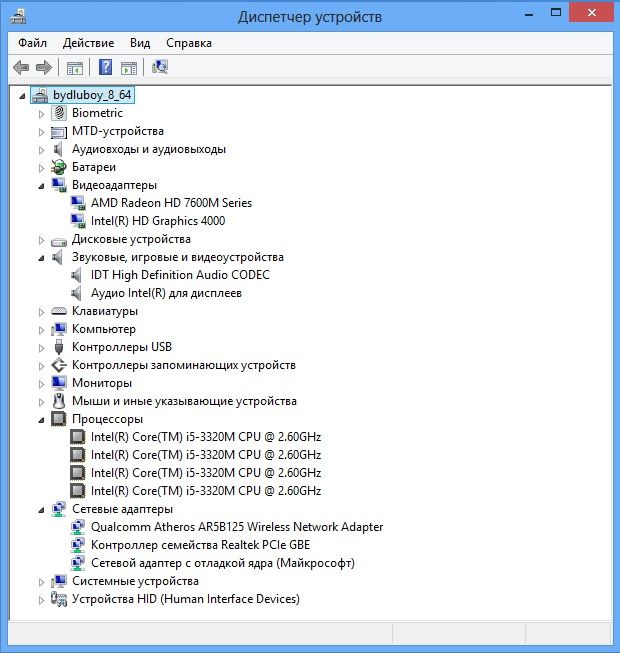Close the Диспетчер устройств window
Screen dimensions: 620x653
[x=592, y=12]
